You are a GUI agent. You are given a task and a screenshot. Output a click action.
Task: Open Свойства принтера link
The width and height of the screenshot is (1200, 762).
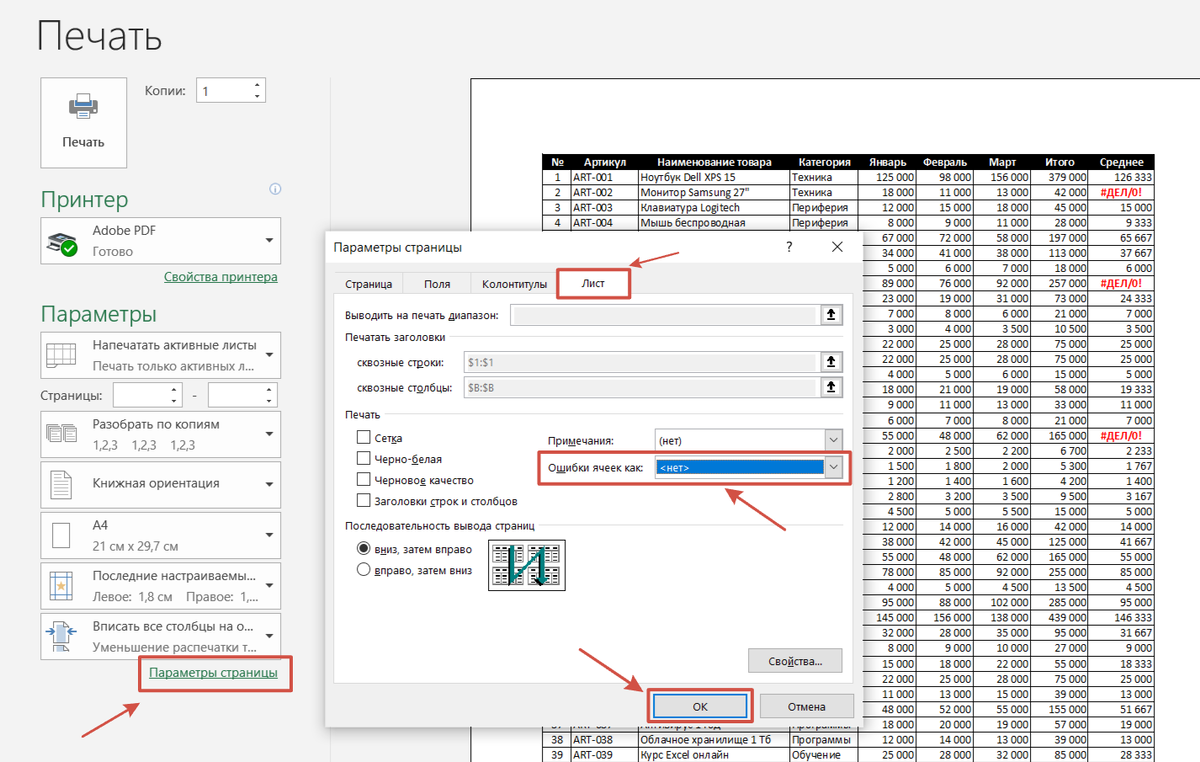[220, 277]
